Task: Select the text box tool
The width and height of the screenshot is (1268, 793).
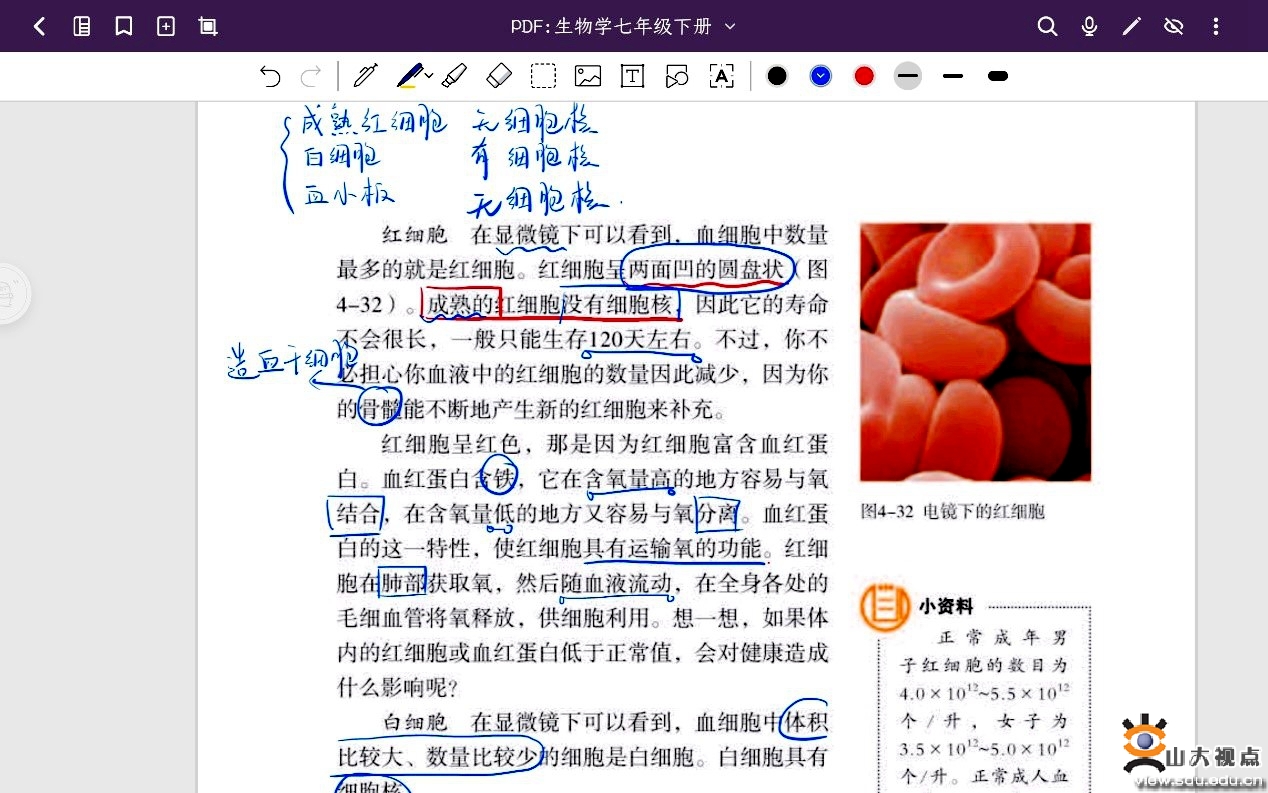Action: tap(632, 75)
